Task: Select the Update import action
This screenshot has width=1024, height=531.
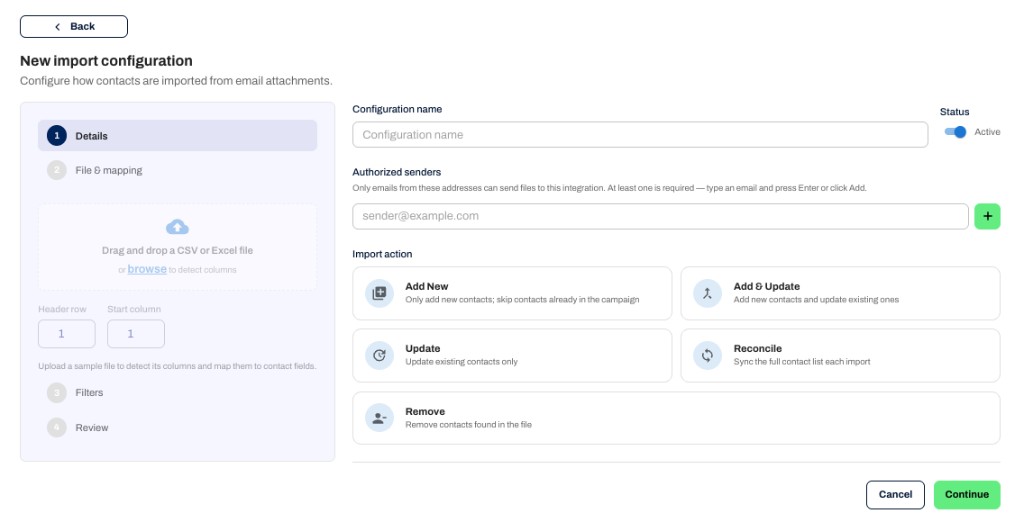Action: [x=512, y=355]
